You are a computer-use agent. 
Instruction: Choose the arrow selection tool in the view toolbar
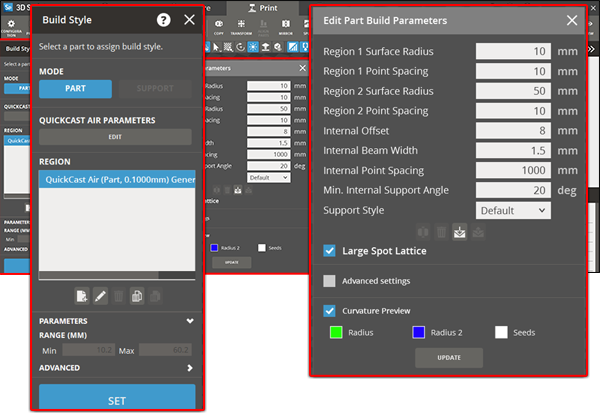click(x=216, y=47)
